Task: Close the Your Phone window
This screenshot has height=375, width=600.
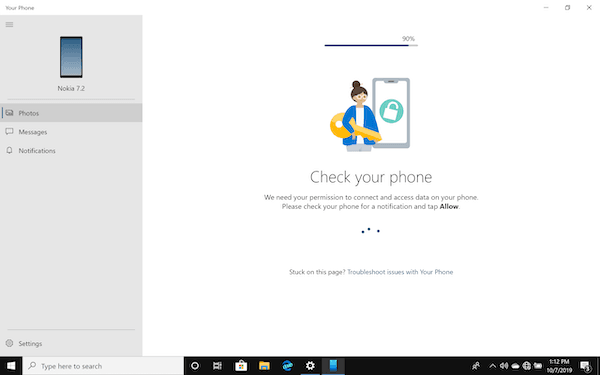Action: coord(589,7)
